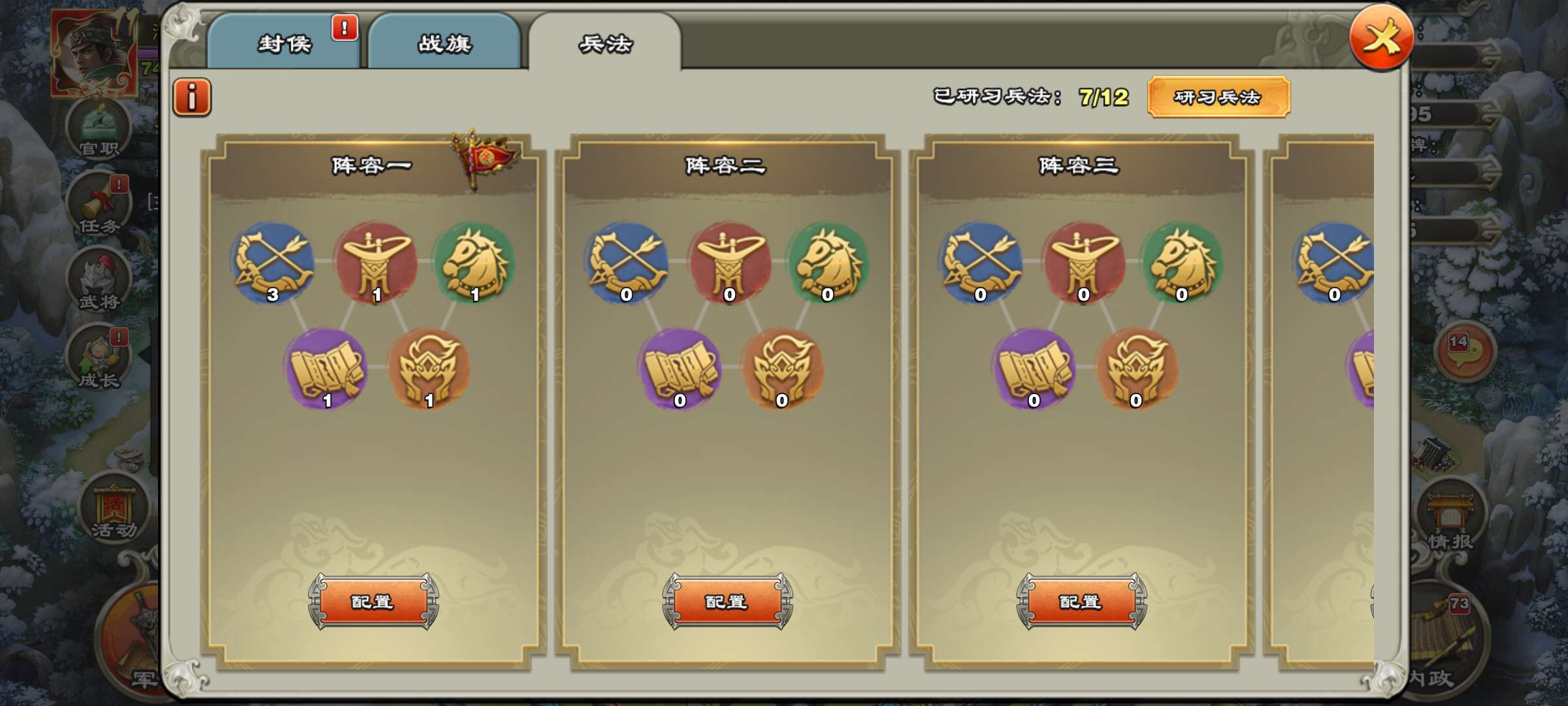Open 武将 generals sidebar icon

[99, 281]
